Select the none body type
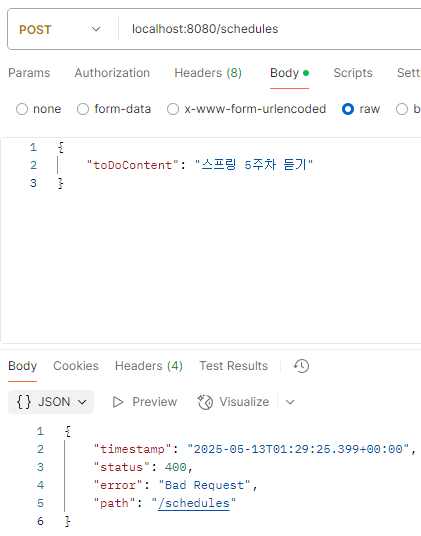This screenshot has height=536, width=421. 22,109
